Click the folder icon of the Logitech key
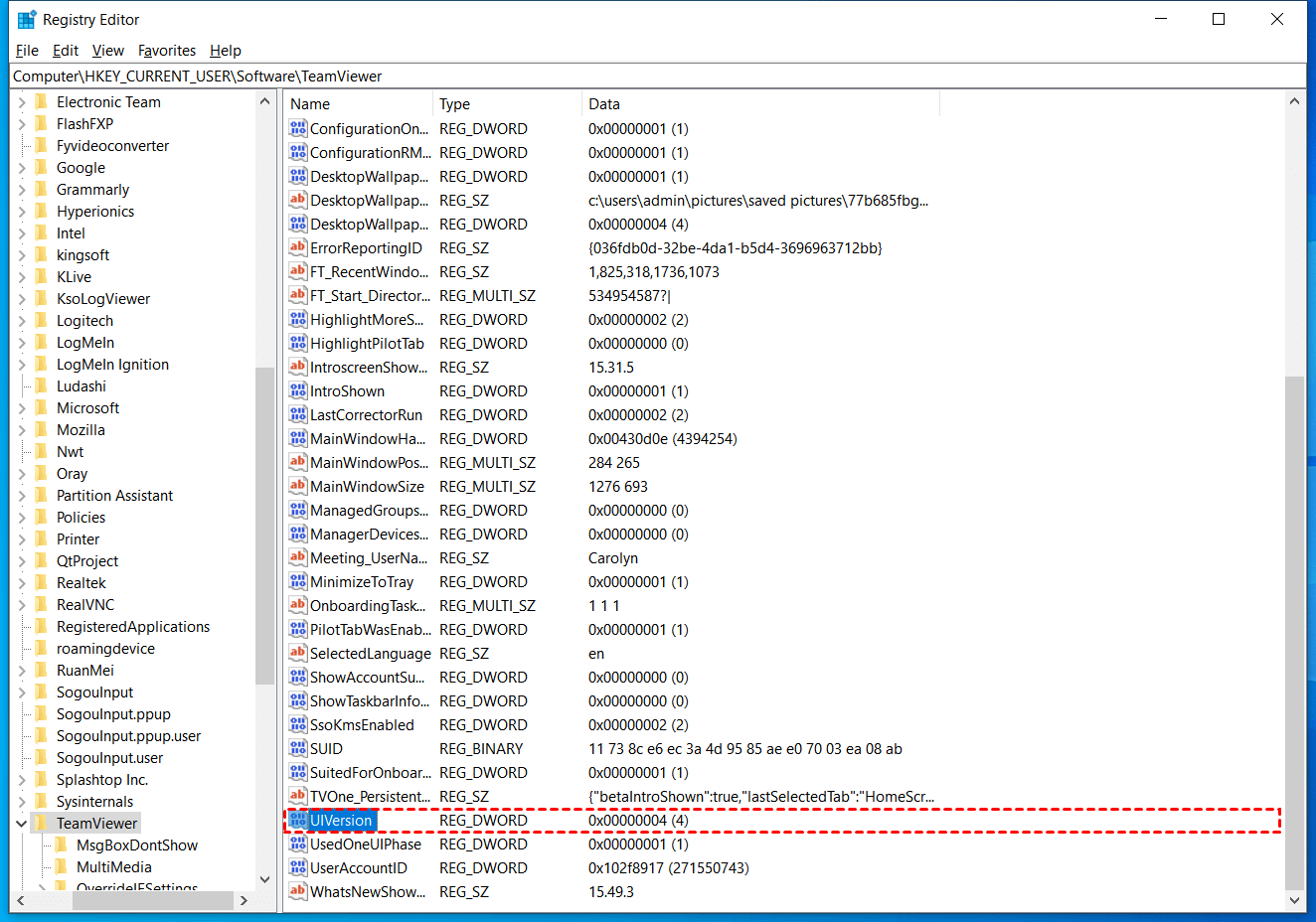1316x922 pixels. [41, 320]
